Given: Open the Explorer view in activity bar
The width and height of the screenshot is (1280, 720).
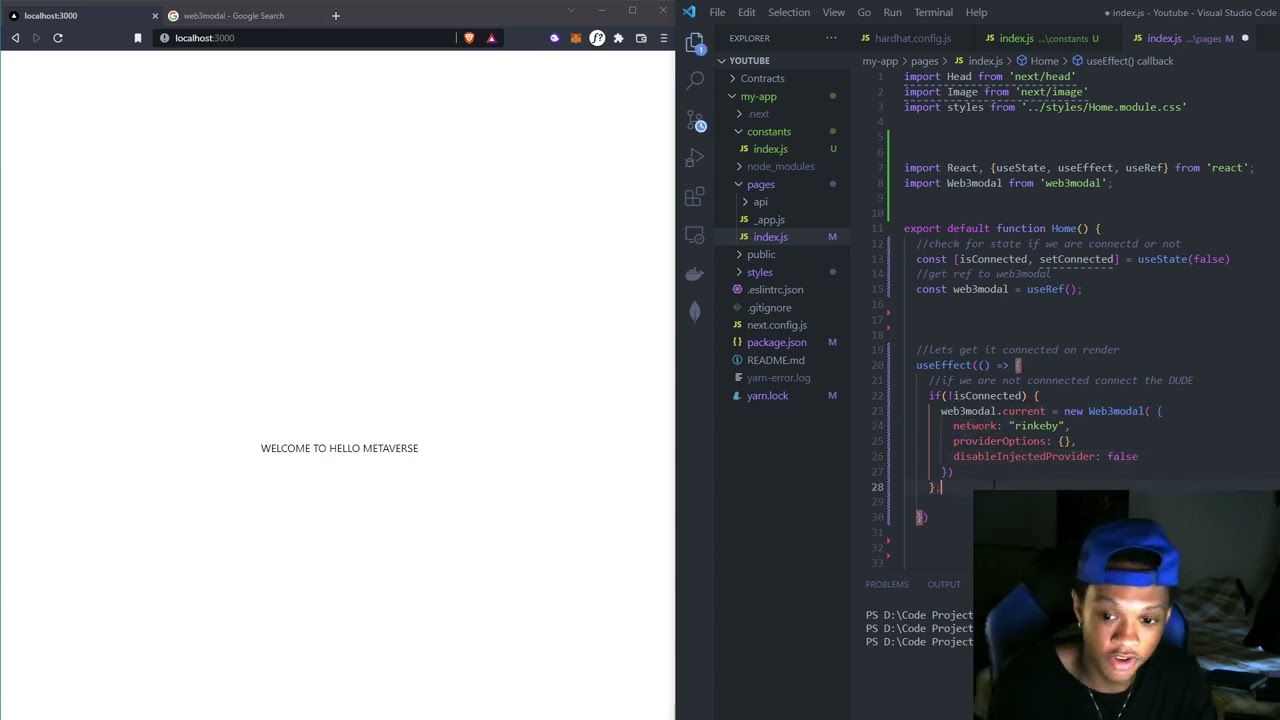Looking at the screenshot, I should (695, 43).
